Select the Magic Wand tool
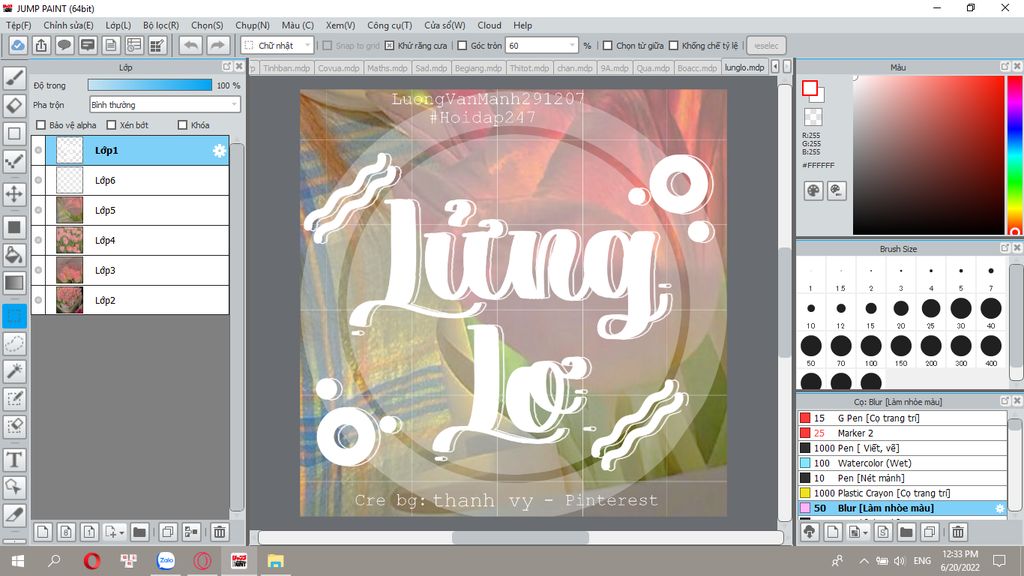1024x576 pixels. (x=14, y=371)
